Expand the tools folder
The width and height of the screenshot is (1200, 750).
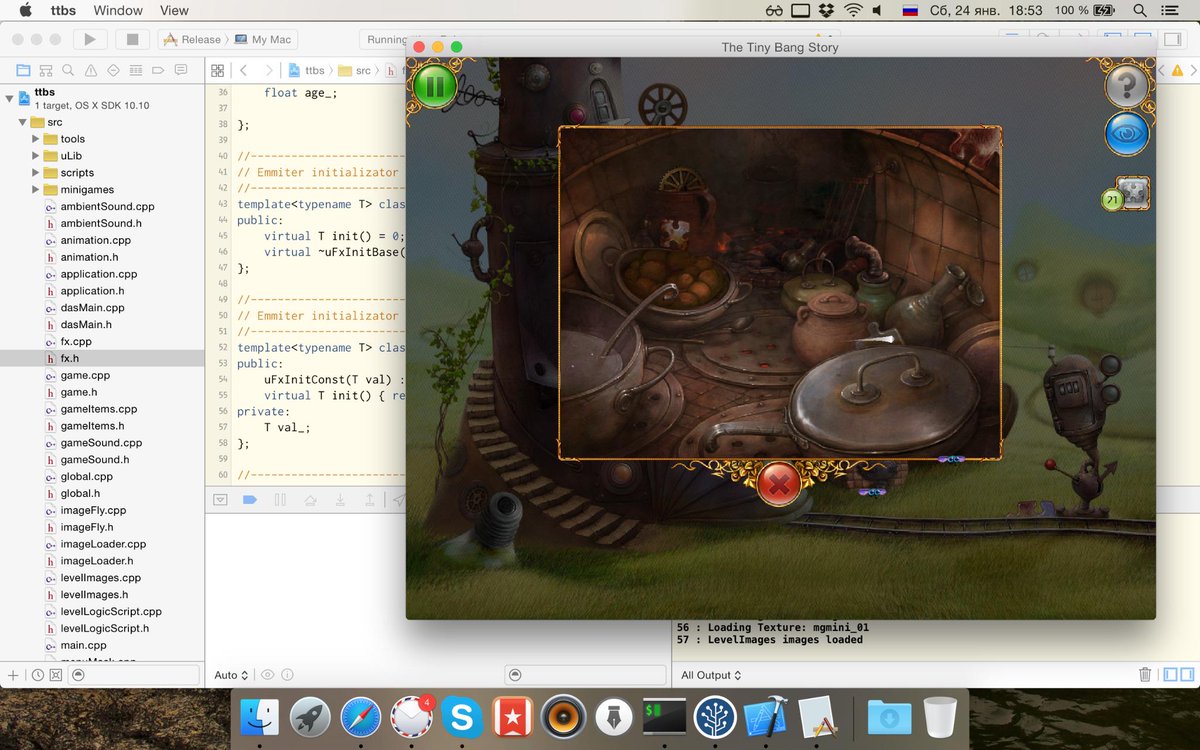click(36, 139)
